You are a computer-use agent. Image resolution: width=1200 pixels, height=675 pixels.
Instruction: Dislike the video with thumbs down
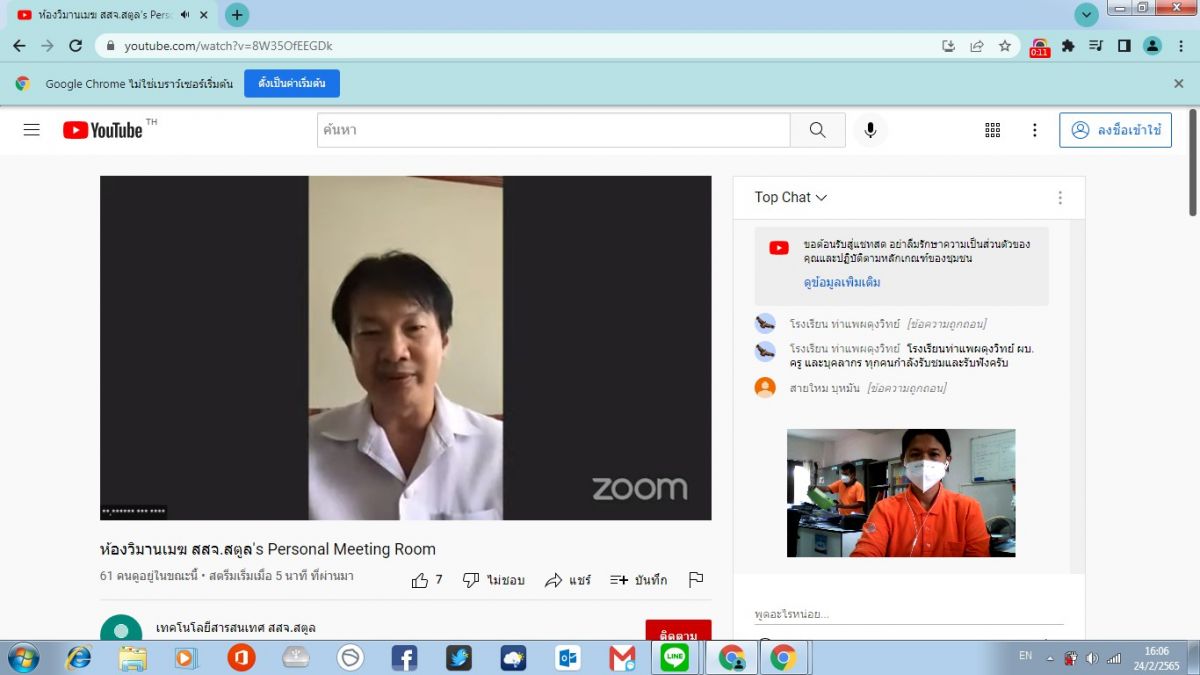point(494,580)
